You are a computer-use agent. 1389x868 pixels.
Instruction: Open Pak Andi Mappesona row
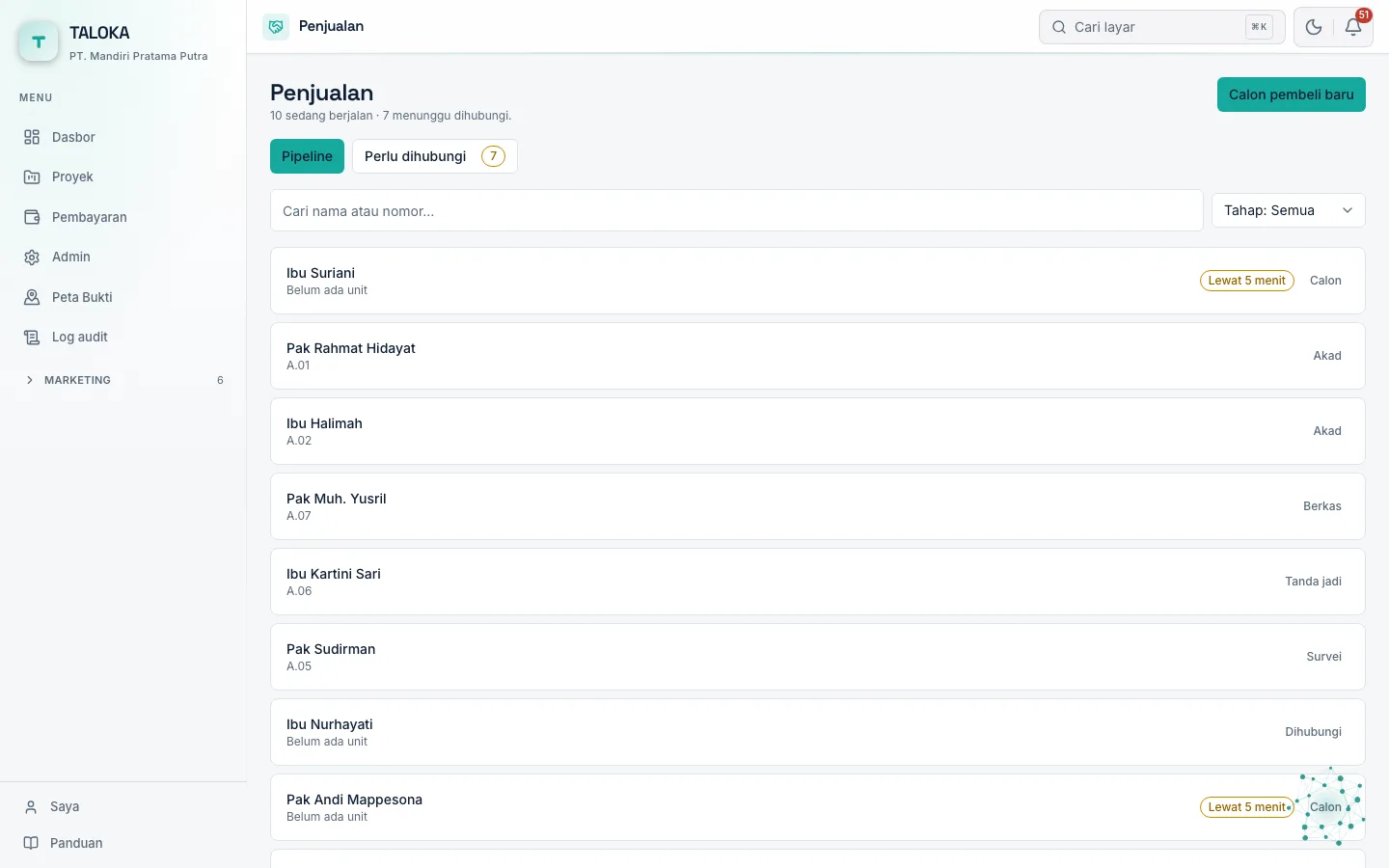(818, 807)
